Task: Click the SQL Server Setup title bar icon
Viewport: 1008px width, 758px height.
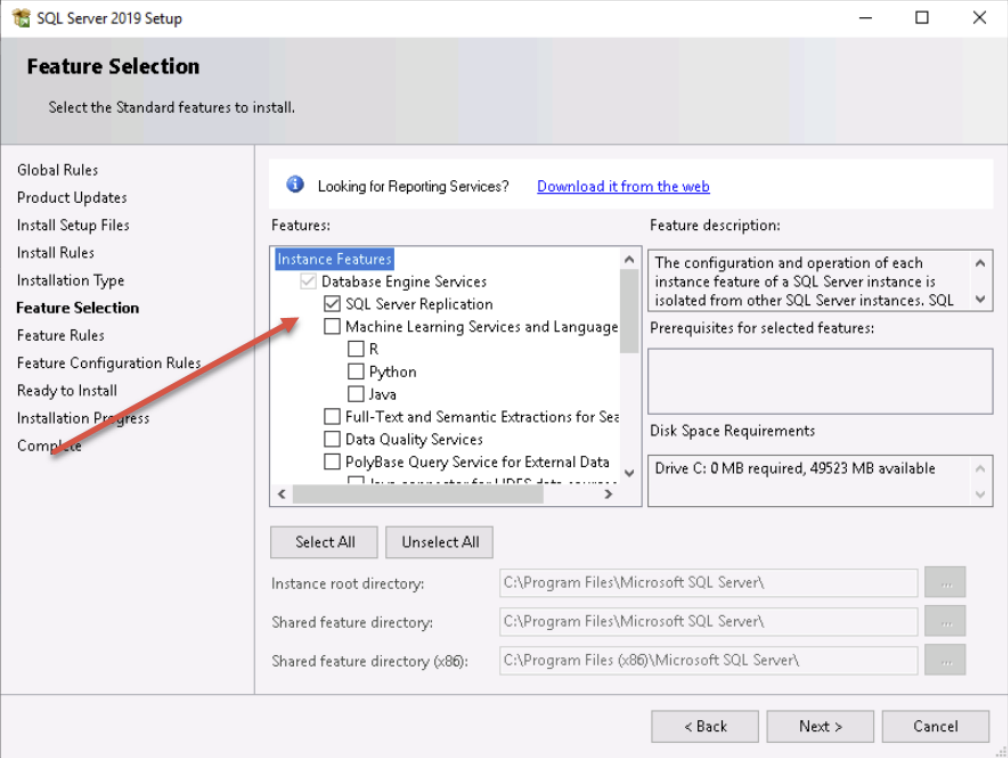Action: (x=21, y=17)
